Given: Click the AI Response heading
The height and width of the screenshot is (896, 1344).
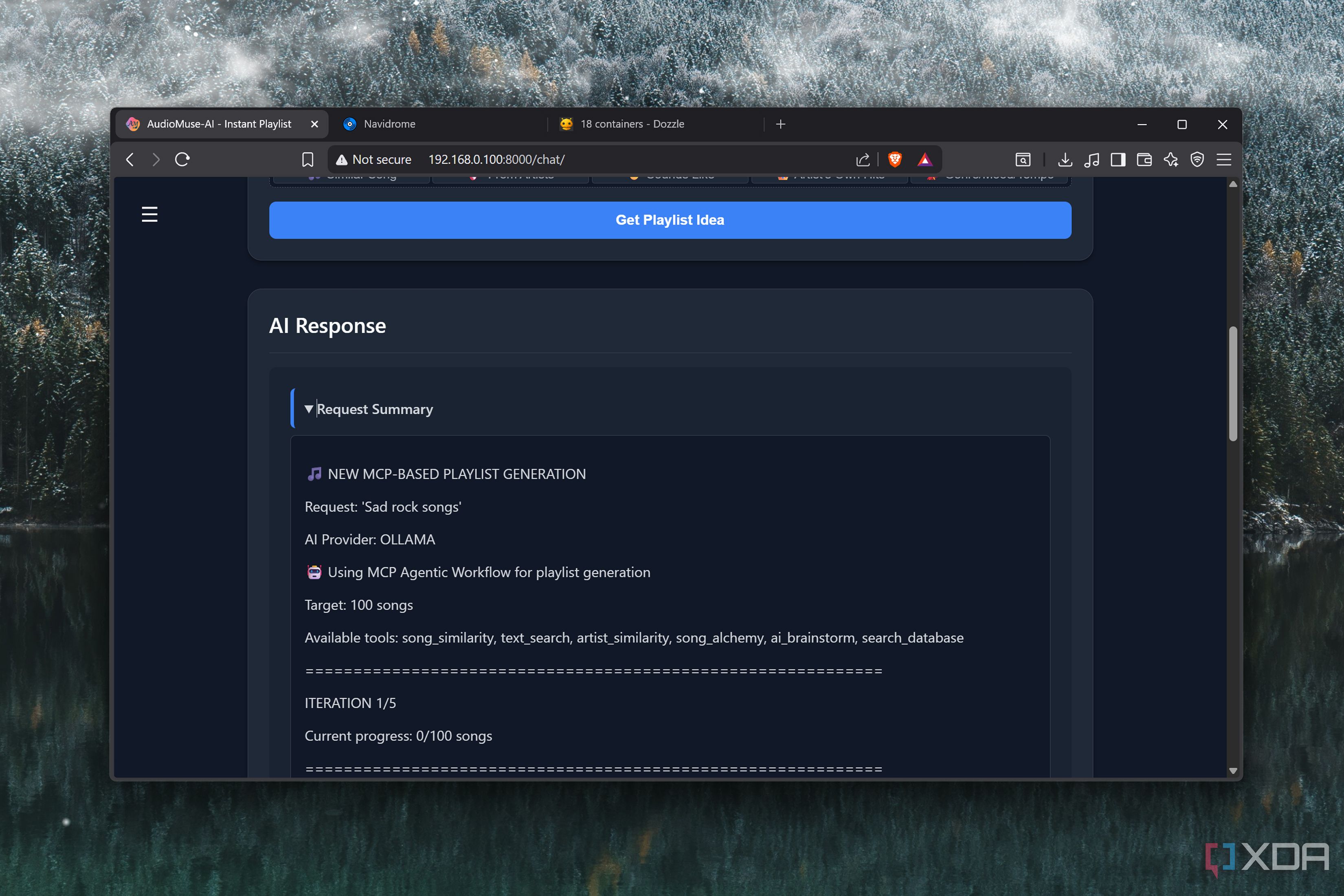Looking at the screenshot, I should (327, 326).
